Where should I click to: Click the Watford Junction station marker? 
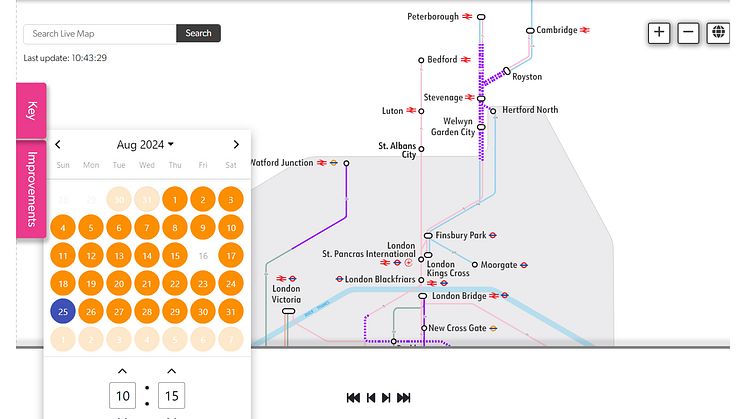pos(346,163)
